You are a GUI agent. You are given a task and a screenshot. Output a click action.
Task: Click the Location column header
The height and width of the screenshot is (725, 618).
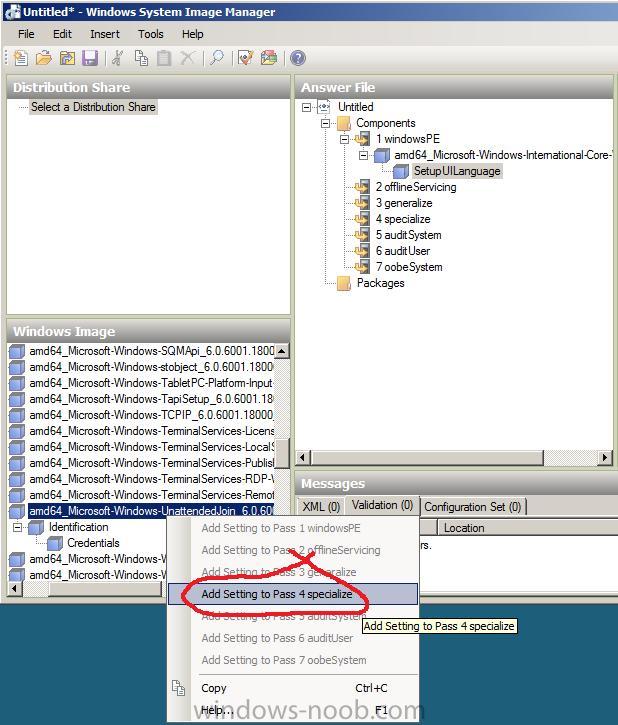(x=527, y=528)
